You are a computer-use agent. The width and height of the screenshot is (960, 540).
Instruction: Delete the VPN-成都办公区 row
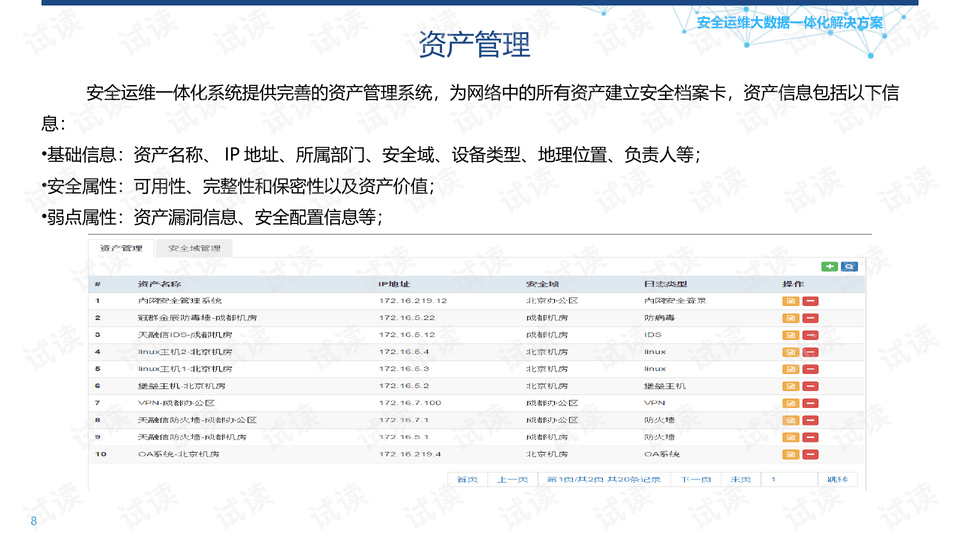(810, 403)
